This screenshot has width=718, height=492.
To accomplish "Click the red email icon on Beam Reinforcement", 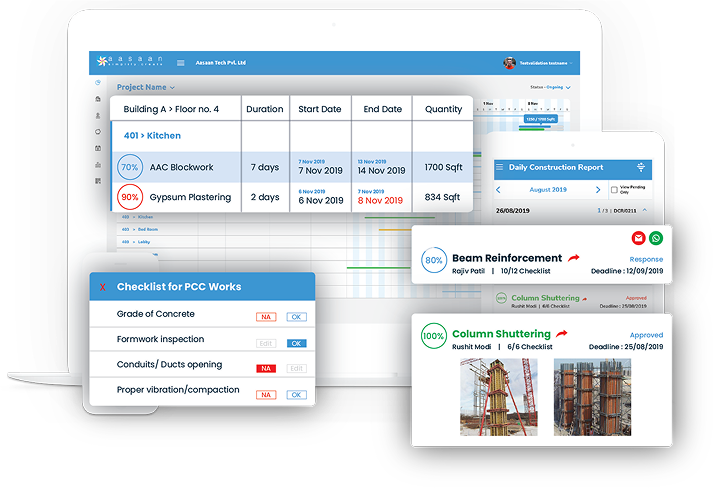I will click(x=639, y=238).
